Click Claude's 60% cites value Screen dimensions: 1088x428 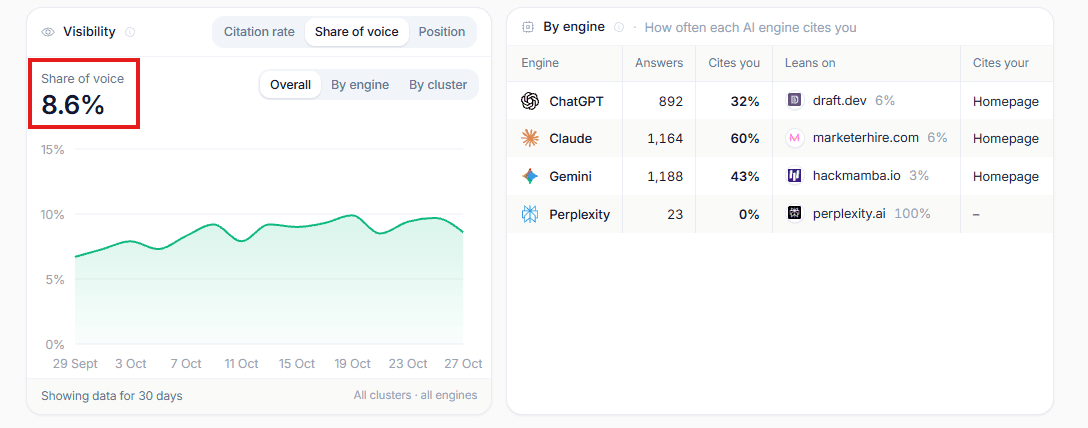[x=745, y=139]
